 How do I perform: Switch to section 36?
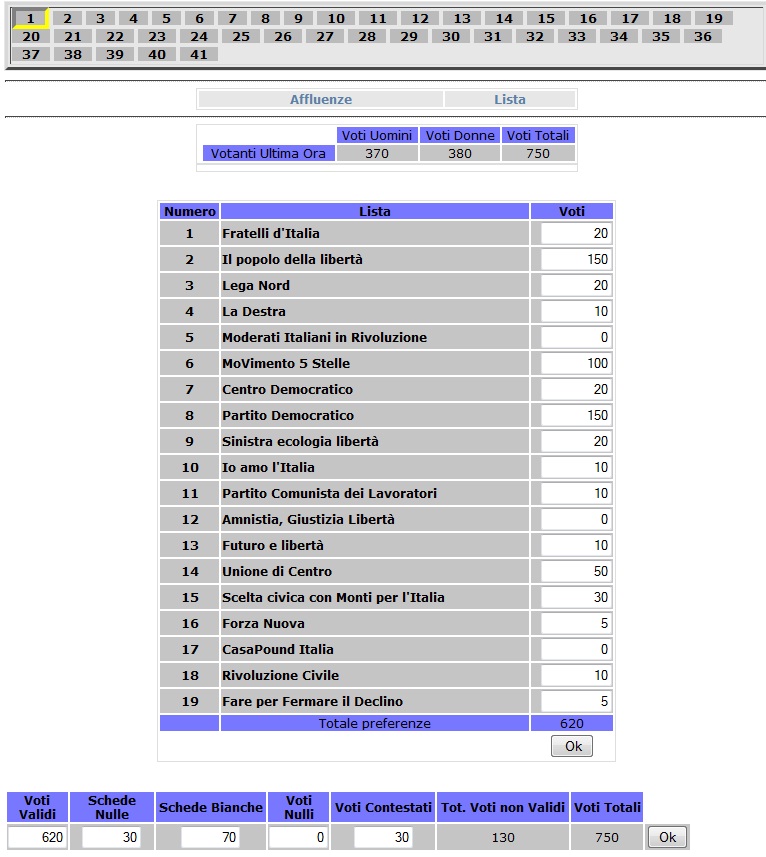703,37
